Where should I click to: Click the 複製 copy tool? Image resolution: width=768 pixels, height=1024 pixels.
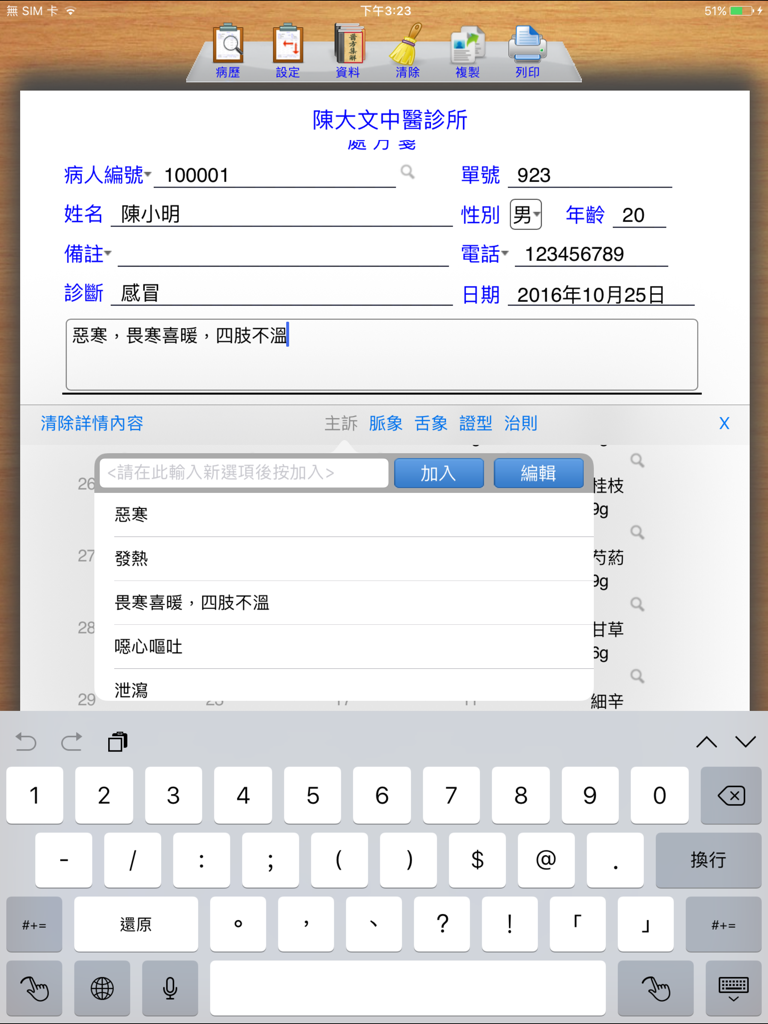pos(468,50)
